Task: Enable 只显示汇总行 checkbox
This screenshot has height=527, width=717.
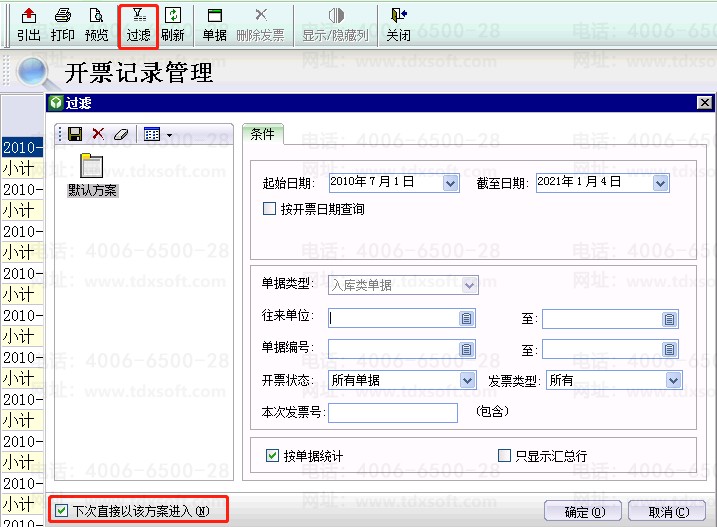Action: 504,455
